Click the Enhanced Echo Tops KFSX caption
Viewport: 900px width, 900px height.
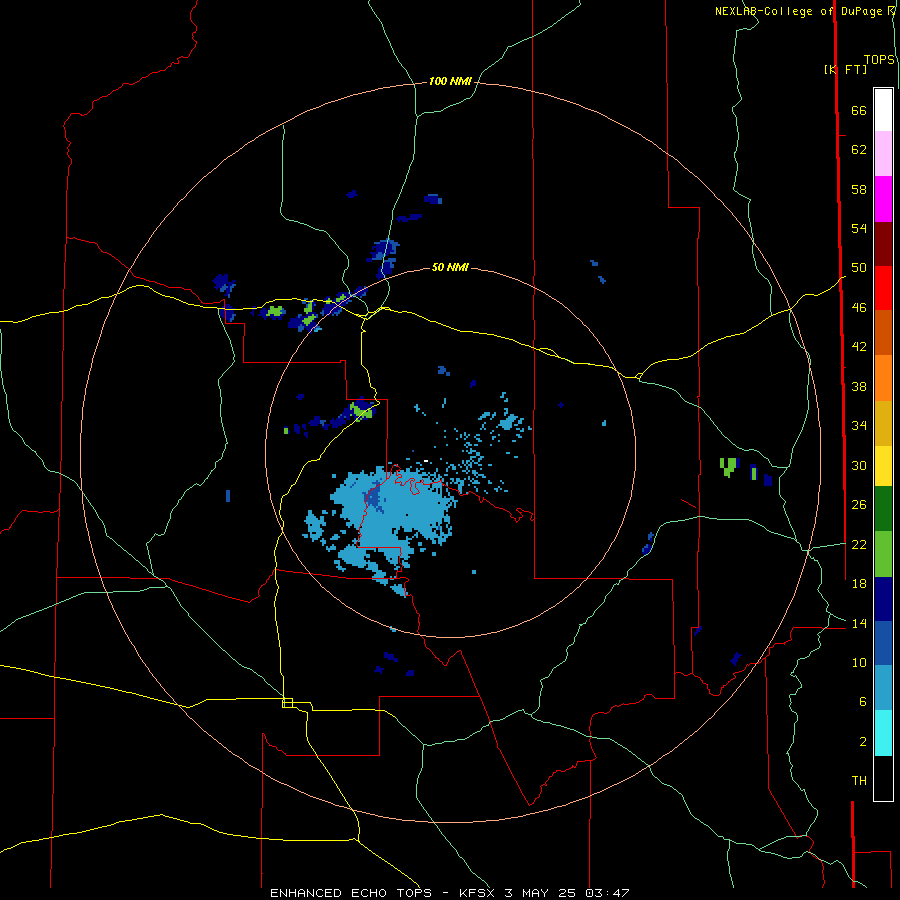click(x=449, y=893)
